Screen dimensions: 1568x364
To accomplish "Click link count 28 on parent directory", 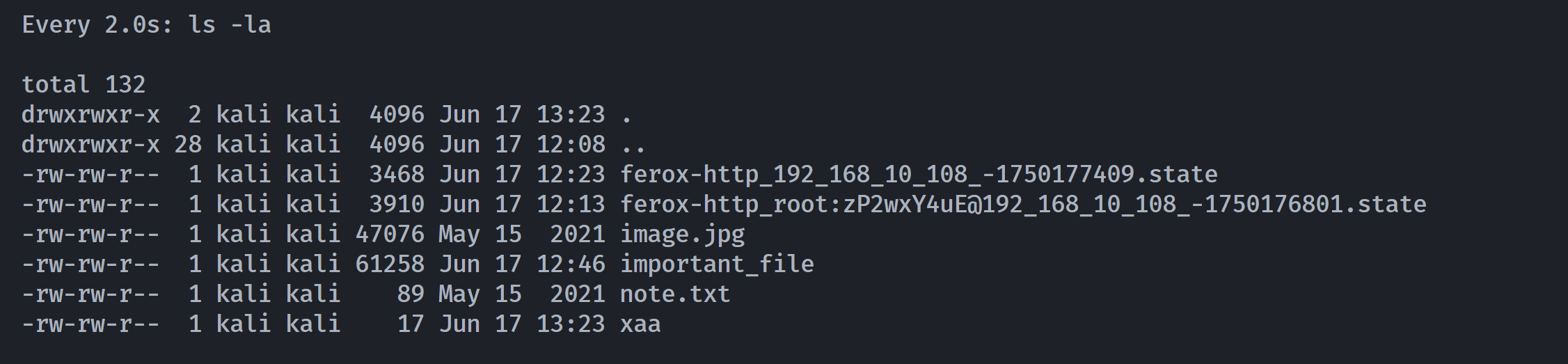I will 188,144.
